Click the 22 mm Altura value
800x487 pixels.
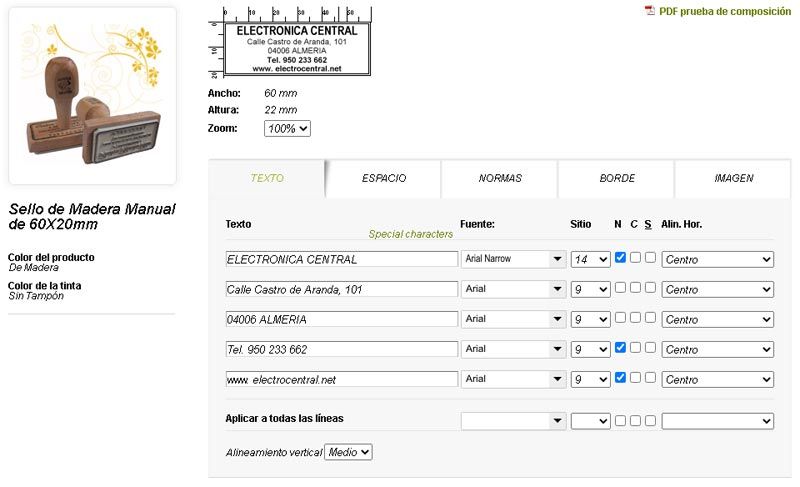(x=281, y=110)
